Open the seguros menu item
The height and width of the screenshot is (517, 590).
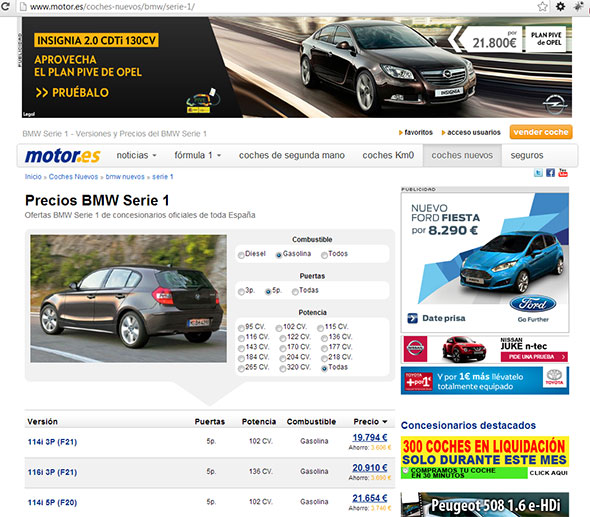coord(527,155)
